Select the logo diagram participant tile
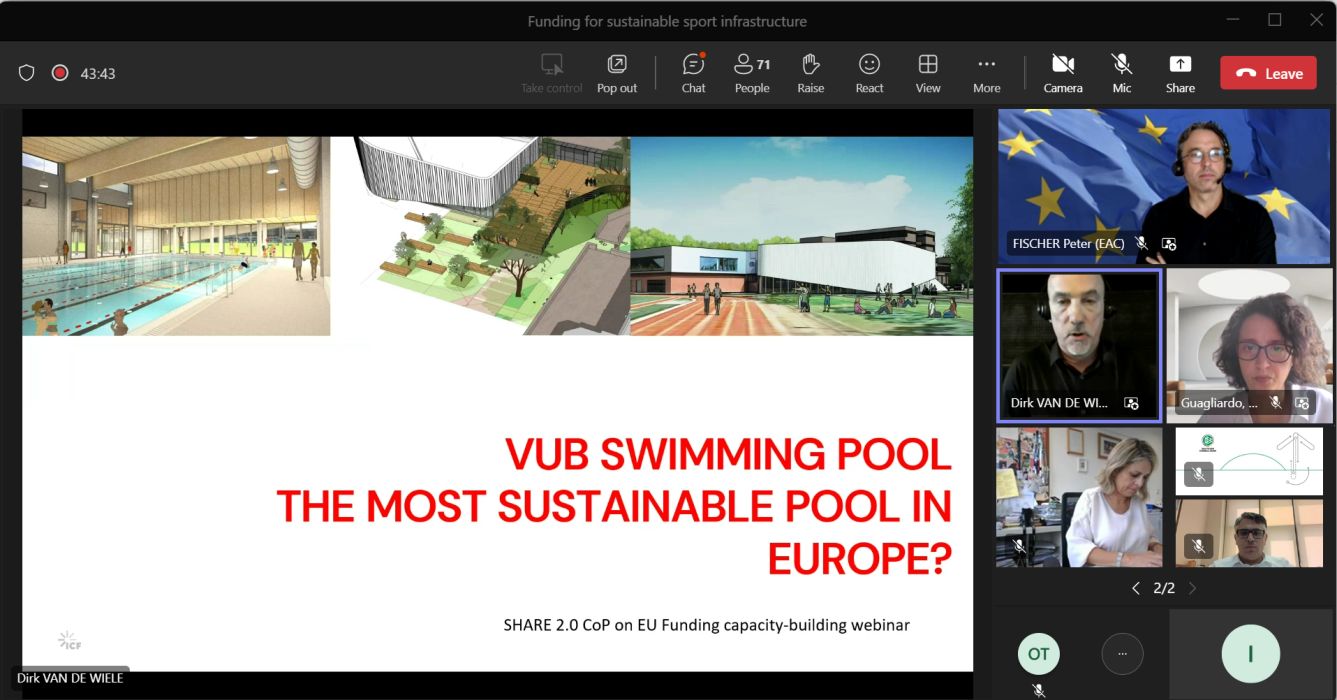The height and width of the screenshot is (700, 1337). coord(1249,461)
